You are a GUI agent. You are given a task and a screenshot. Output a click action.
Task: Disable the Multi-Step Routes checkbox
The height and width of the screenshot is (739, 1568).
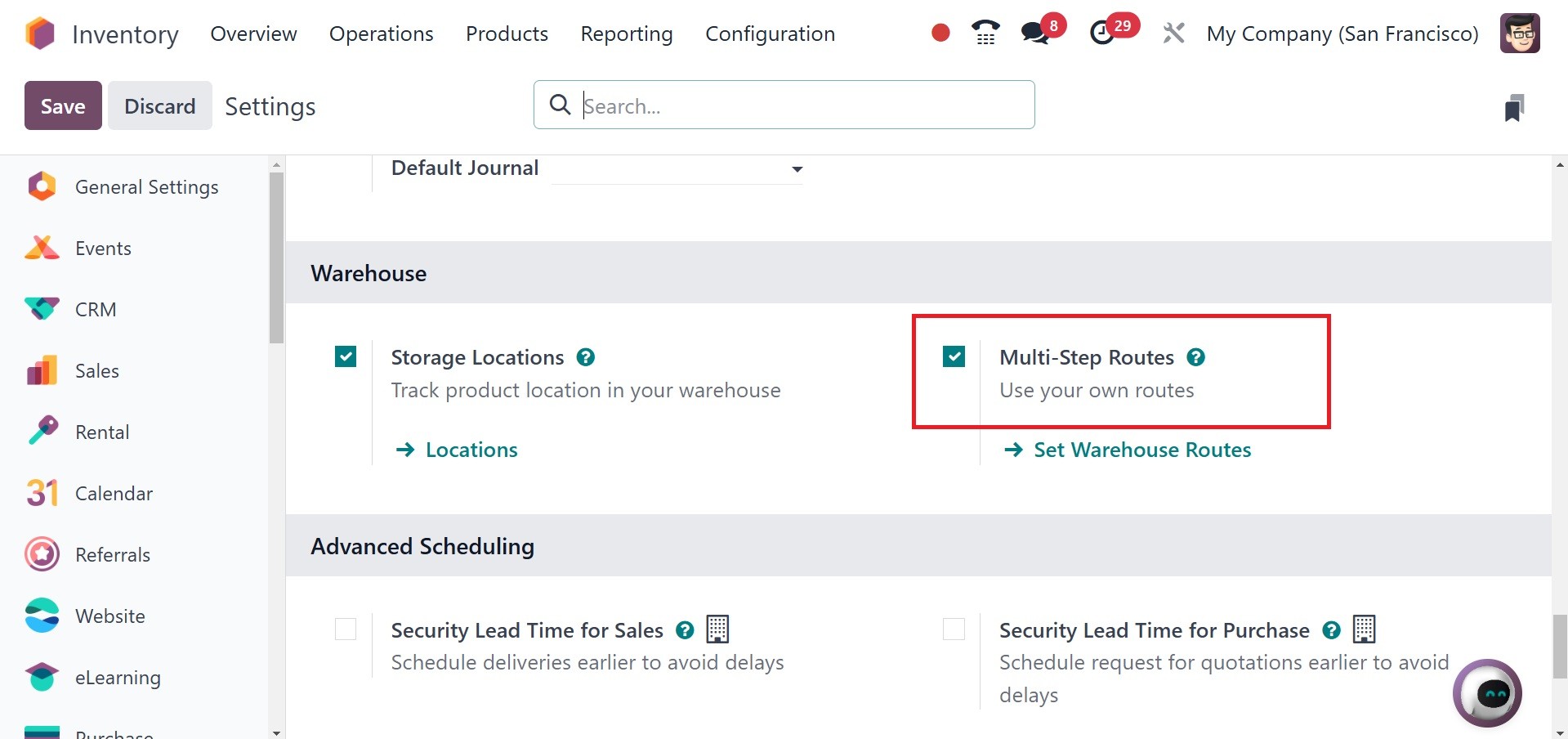point(954,356)
